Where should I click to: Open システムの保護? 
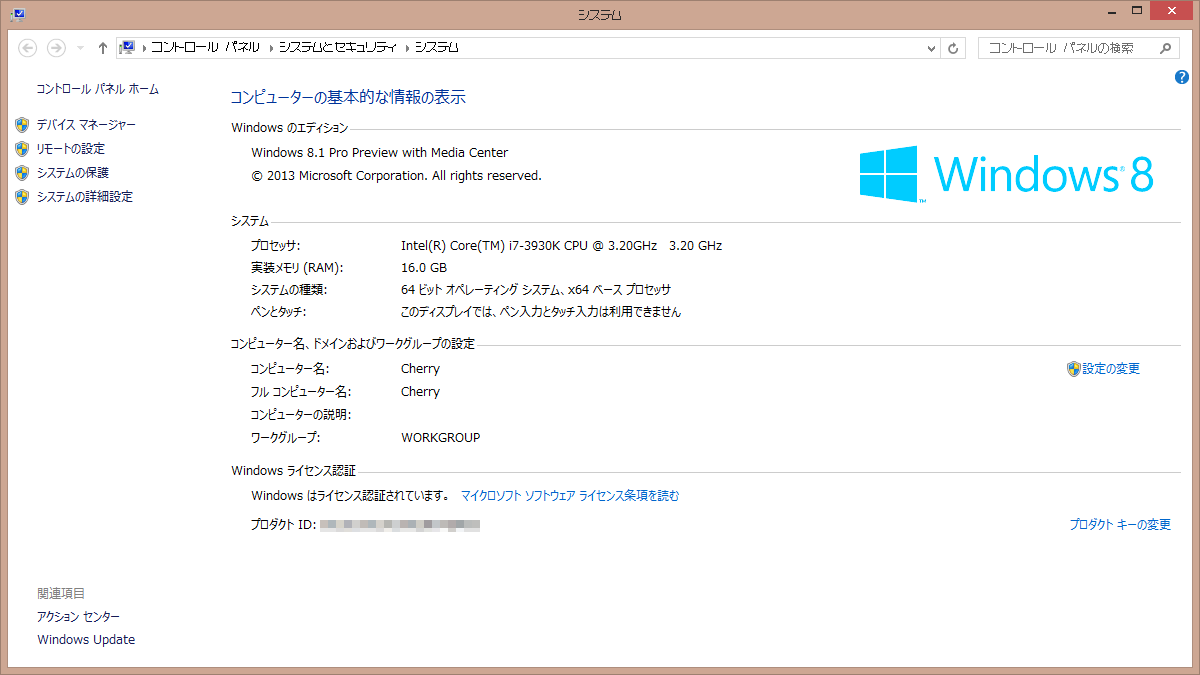tap(73, 173)
